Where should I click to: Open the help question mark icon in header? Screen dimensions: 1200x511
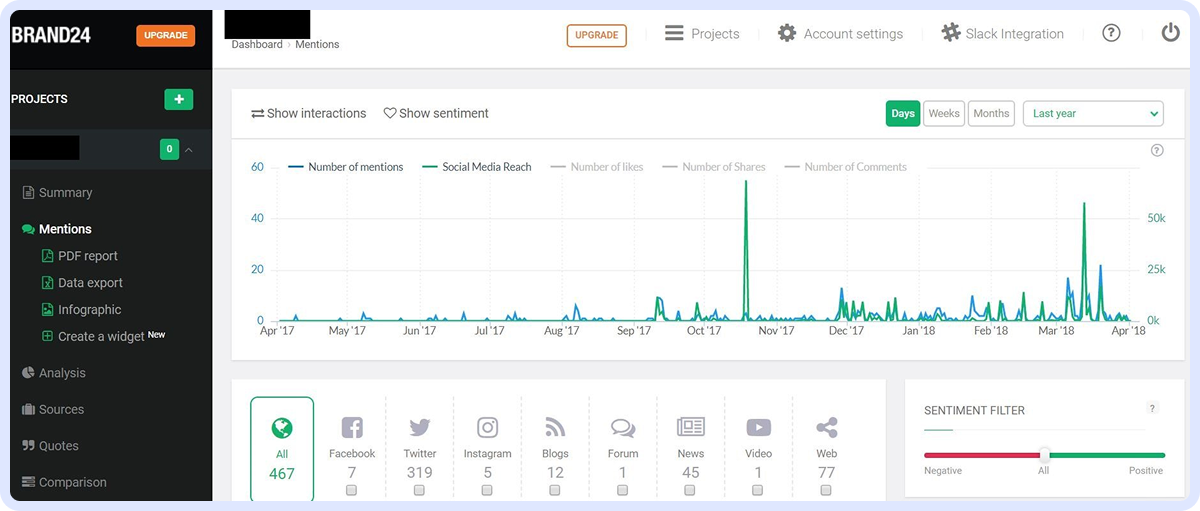[1111, 33]
